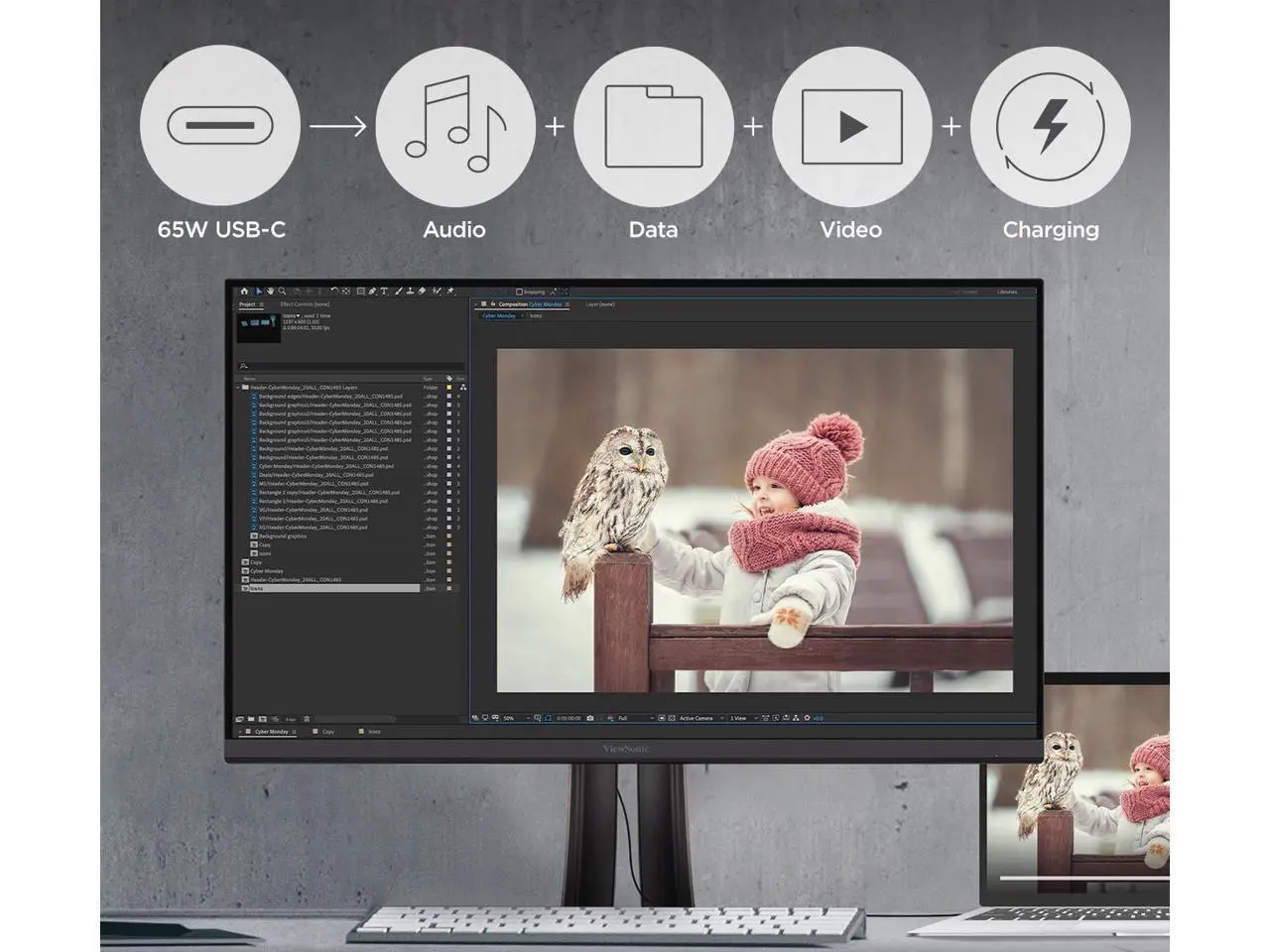Open the Libraries workspace
1270x952 pixels.
tap(1007, 292)
